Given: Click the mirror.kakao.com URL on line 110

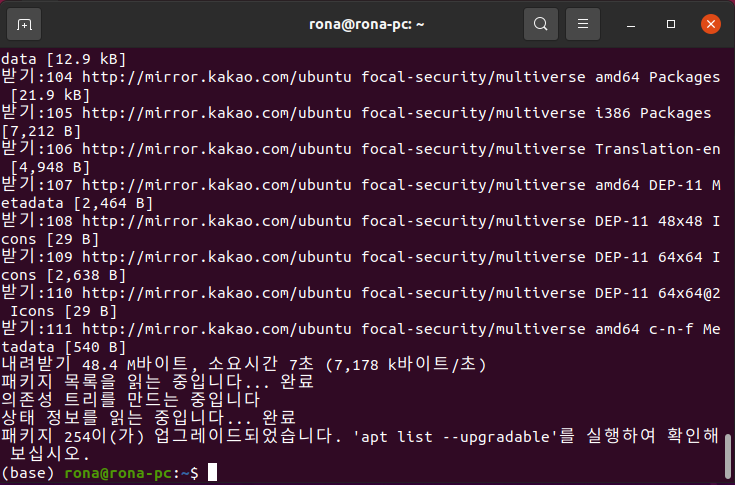Looking at the screenshot, I should coord(217,293).
